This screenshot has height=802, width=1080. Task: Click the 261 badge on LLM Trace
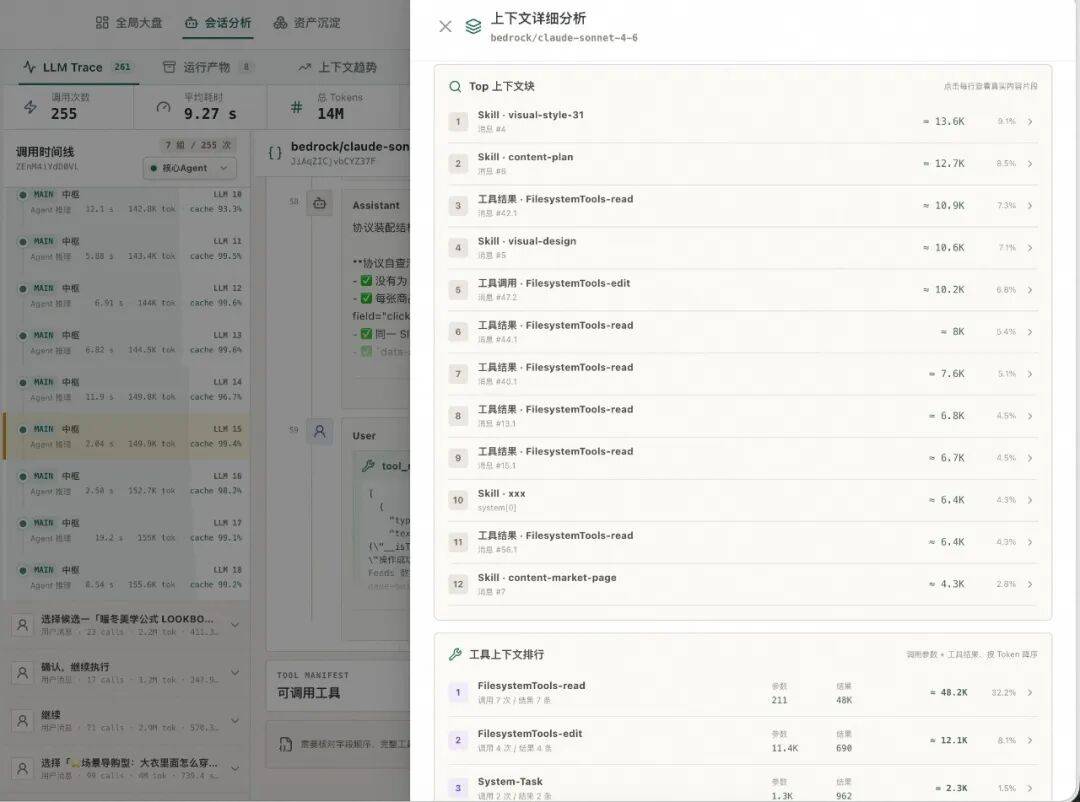pos(122,67)
